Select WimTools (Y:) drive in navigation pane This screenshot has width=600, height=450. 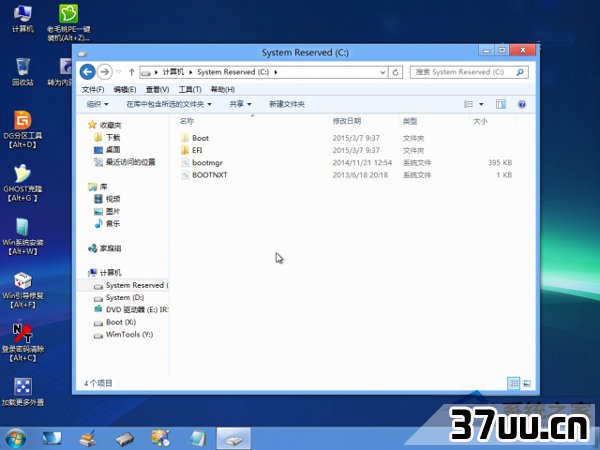123,334
